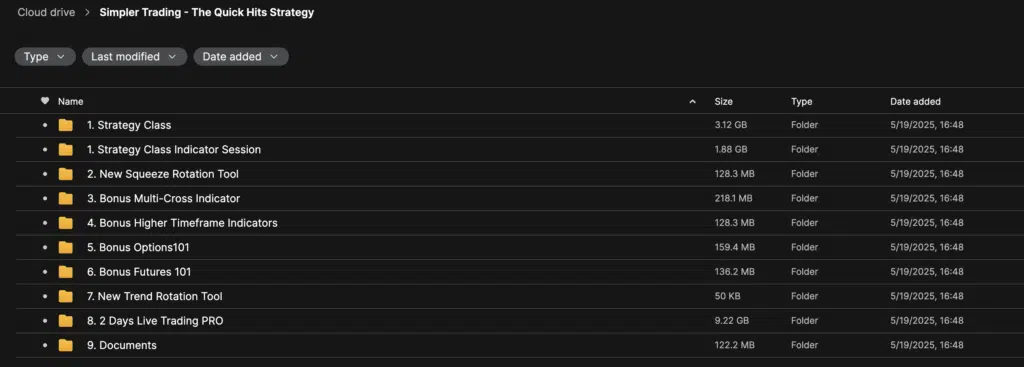Toggle favorite dot beside 4. Bonus Higher Timeframe Indicators
Screen dimensions: 1024x367
click(45, 223)
